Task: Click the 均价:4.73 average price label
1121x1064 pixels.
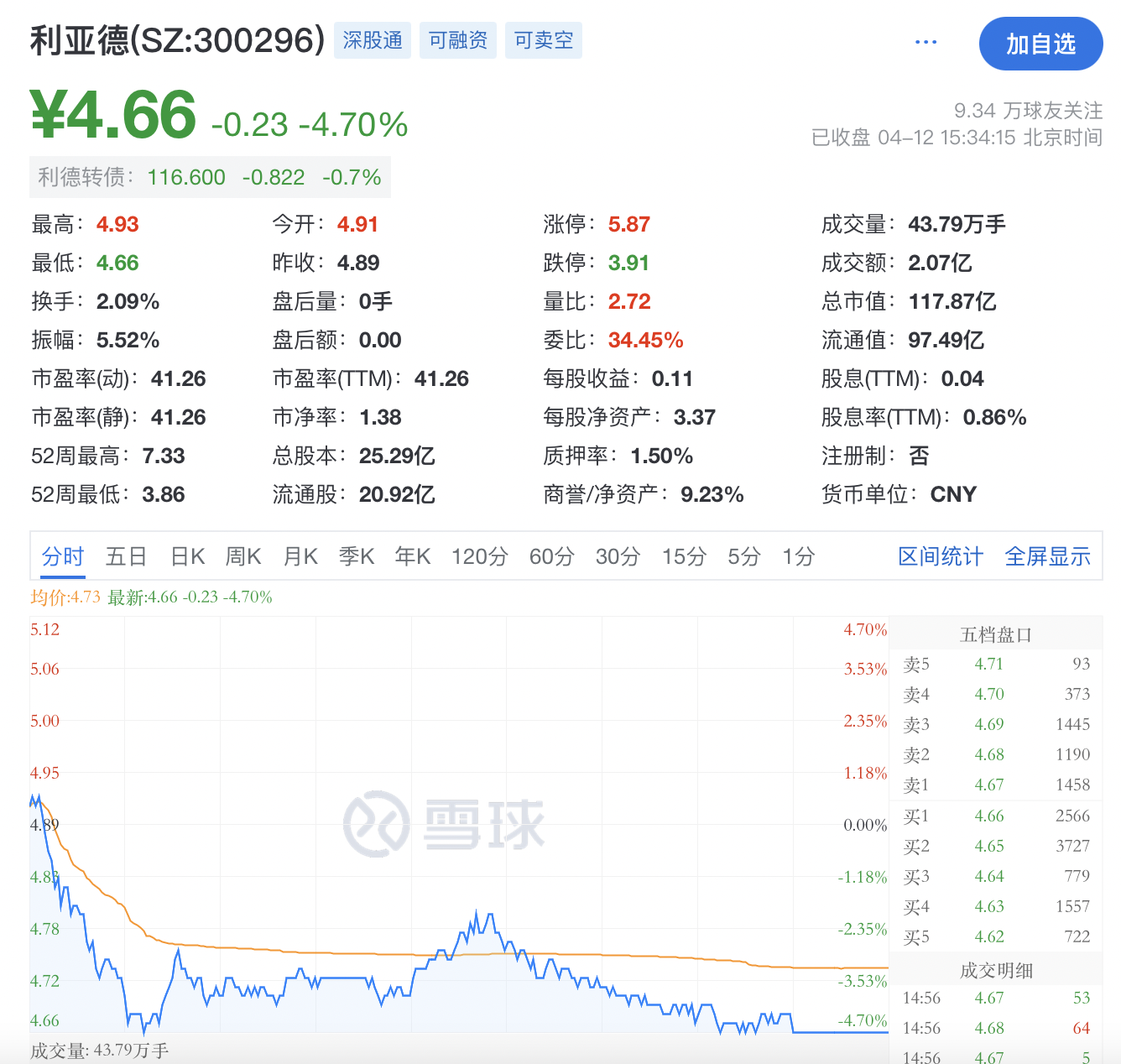Action: [65, 597]
